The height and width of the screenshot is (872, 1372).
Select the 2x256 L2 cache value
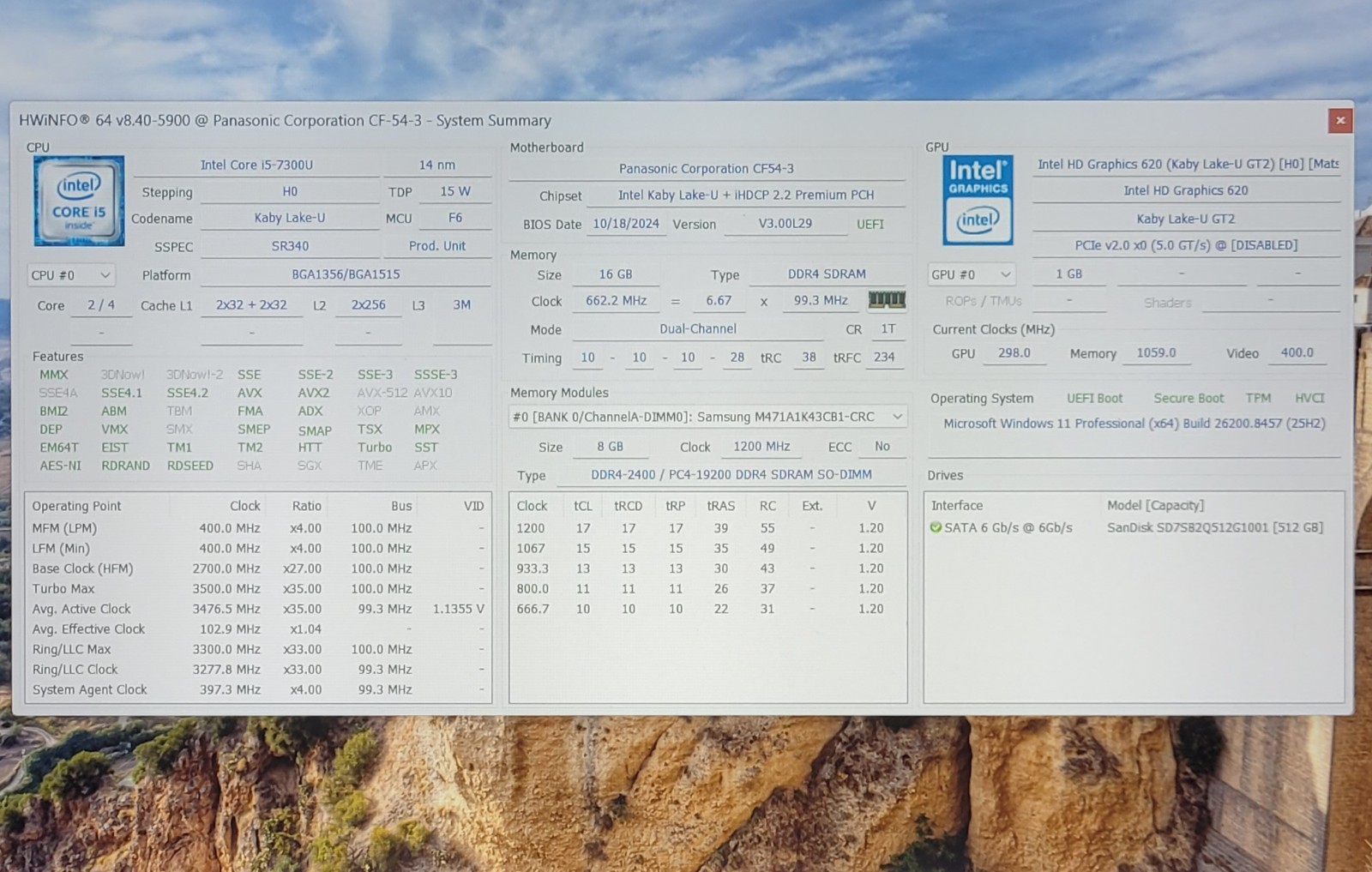[x=368, y=305]
